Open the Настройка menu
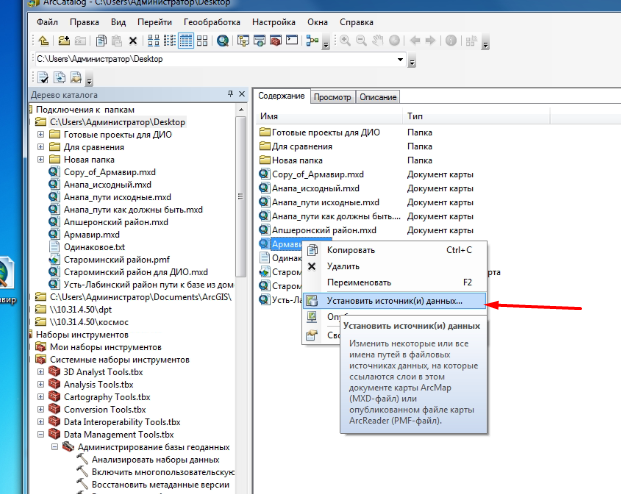The width and height of the screenshot is (621, 494). pos(274,22)
